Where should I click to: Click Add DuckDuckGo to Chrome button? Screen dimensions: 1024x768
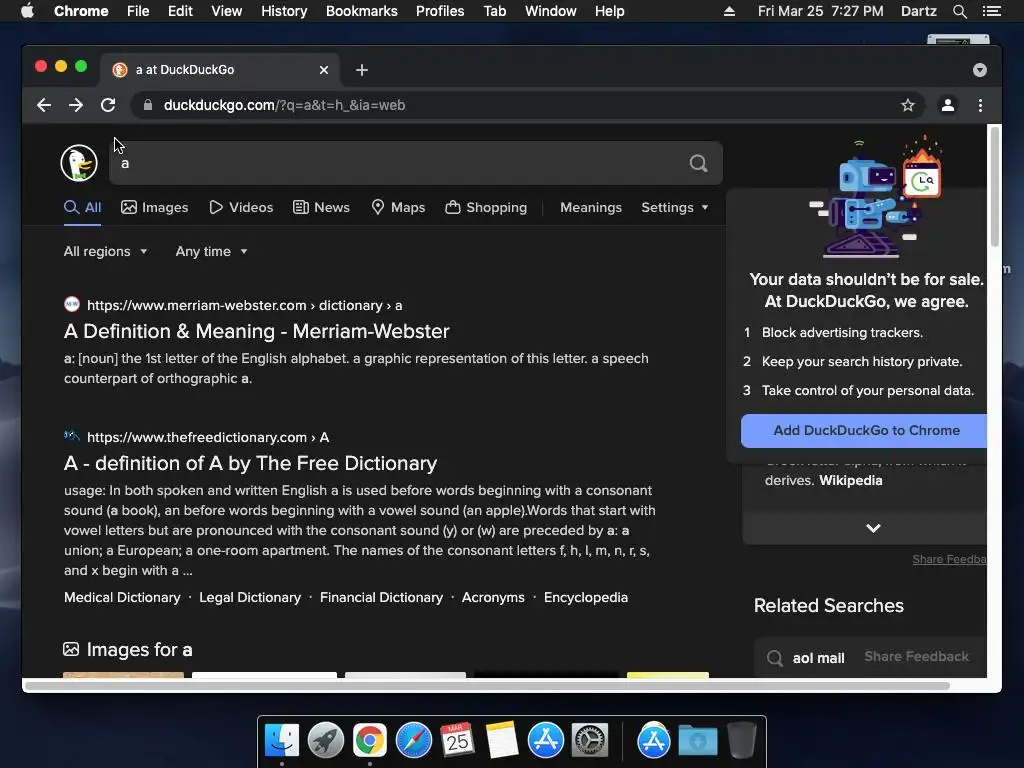[864, 430]
